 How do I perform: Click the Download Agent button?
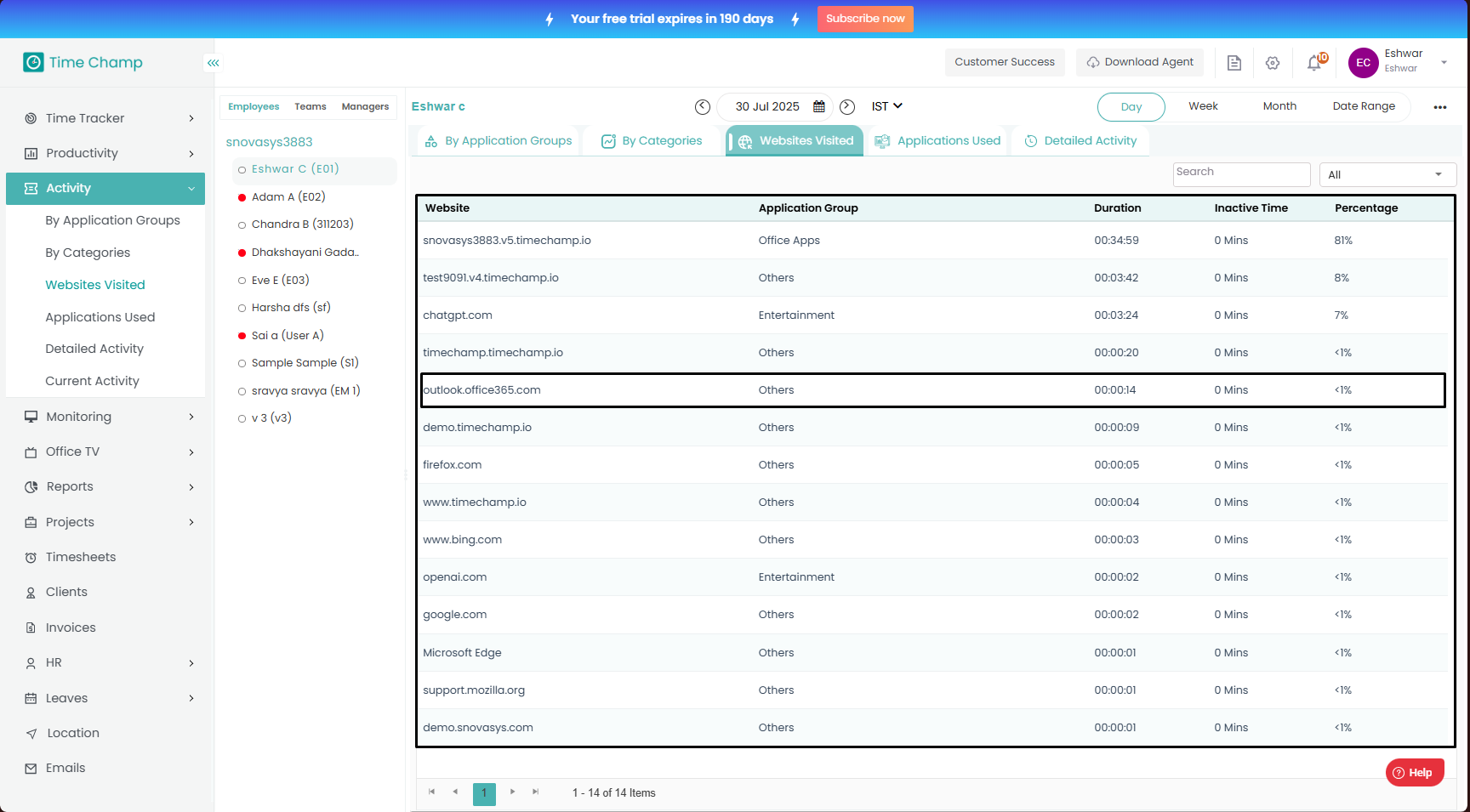coord(1140,62)
